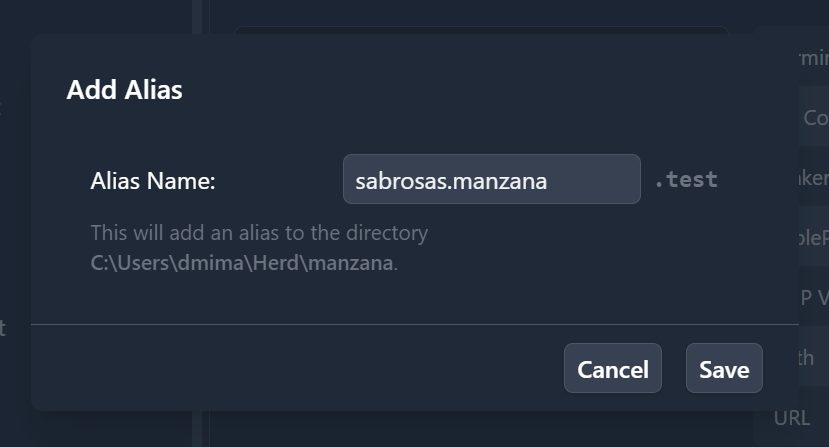
Task: Click the cut-off "min" text behind dialog
Action: click(x=814, y=57)
